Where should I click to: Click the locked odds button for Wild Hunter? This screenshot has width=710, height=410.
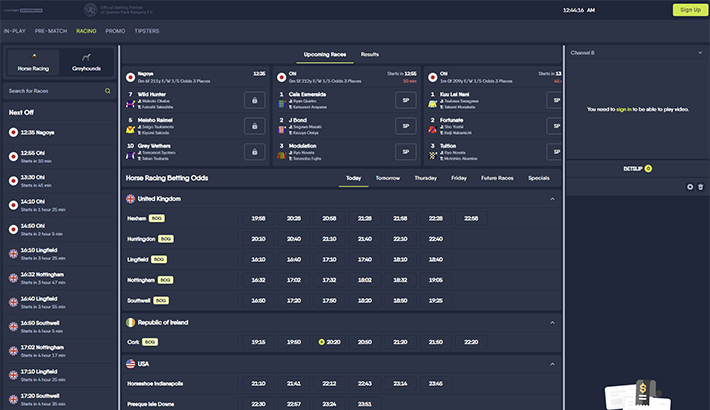pos(254,100)
